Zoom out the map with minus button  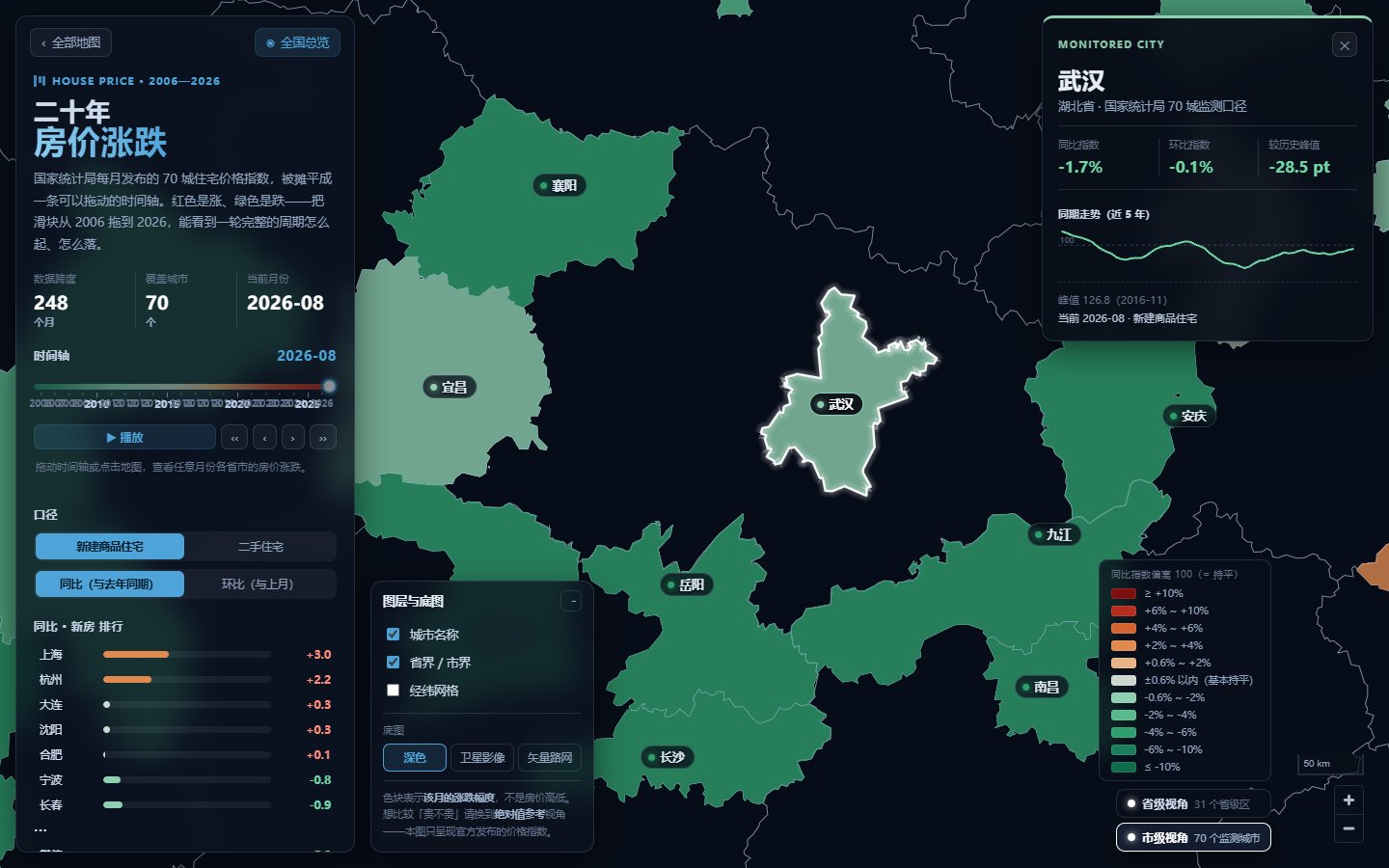click(x=1348, y=827)
